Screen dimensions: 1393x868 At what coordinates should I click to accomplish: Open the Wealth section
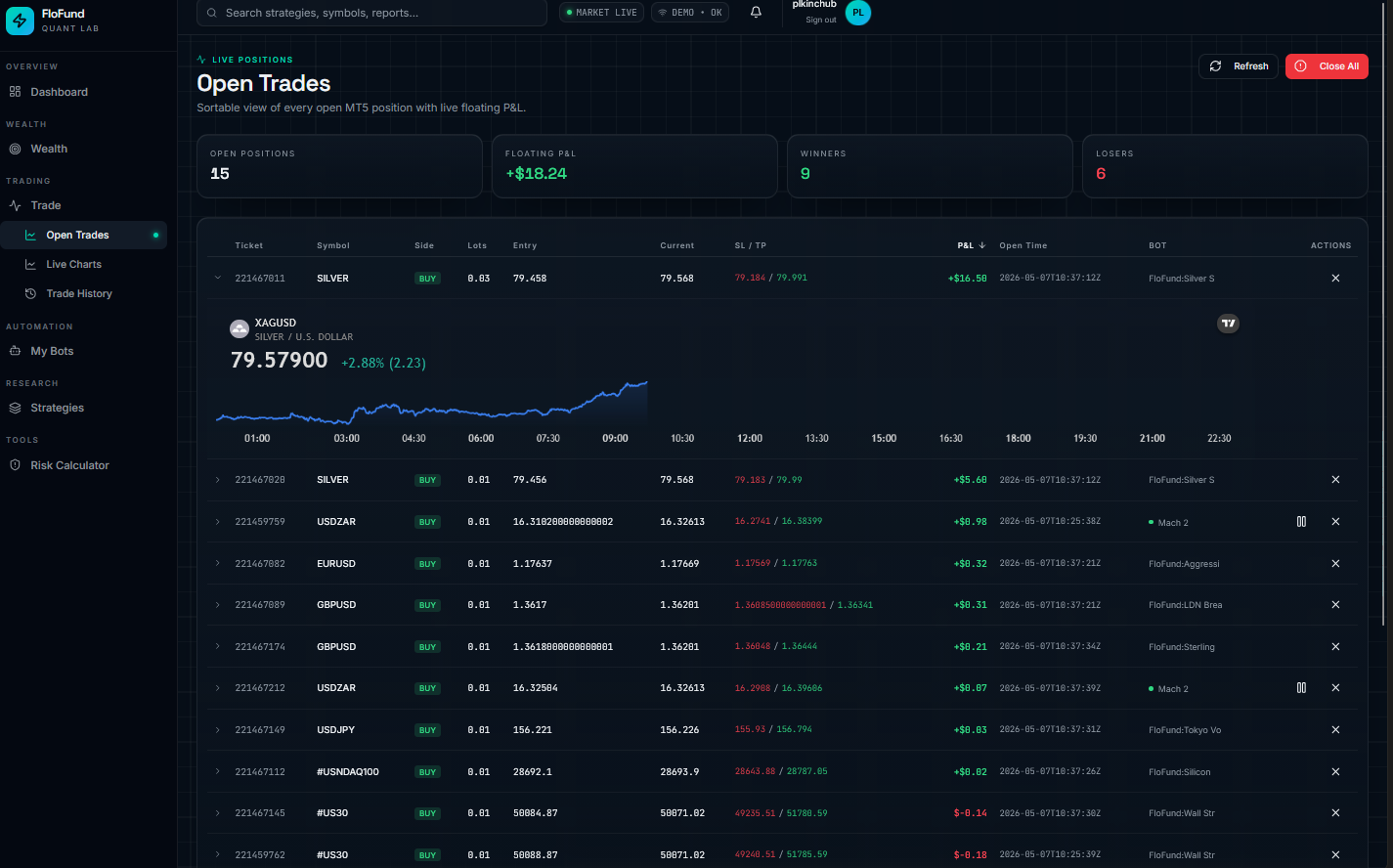pos(84,149)
